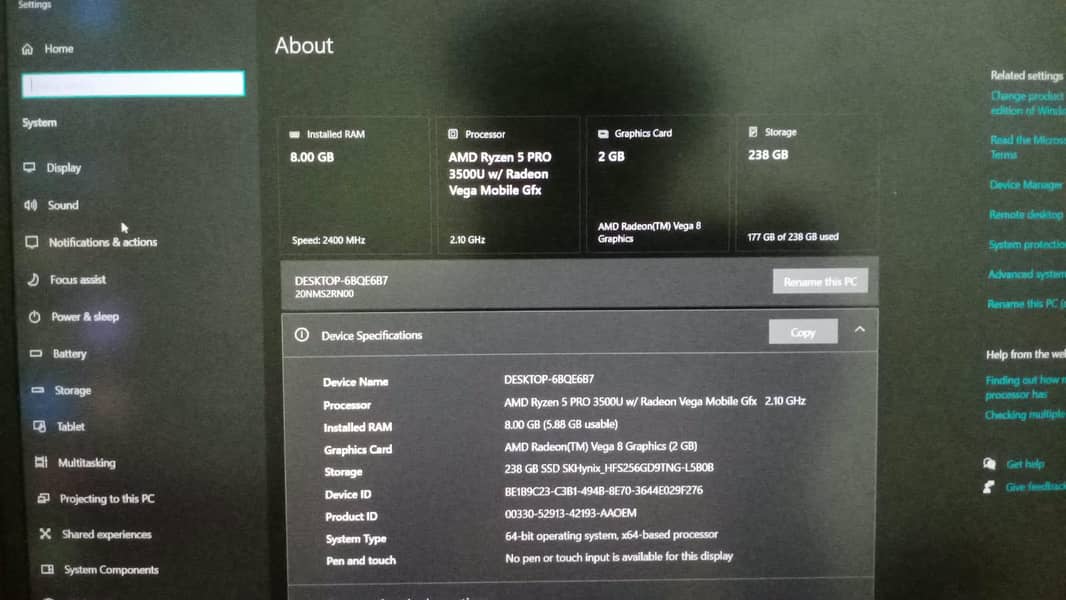Open the Remote desktop link

coord(1025,215)
